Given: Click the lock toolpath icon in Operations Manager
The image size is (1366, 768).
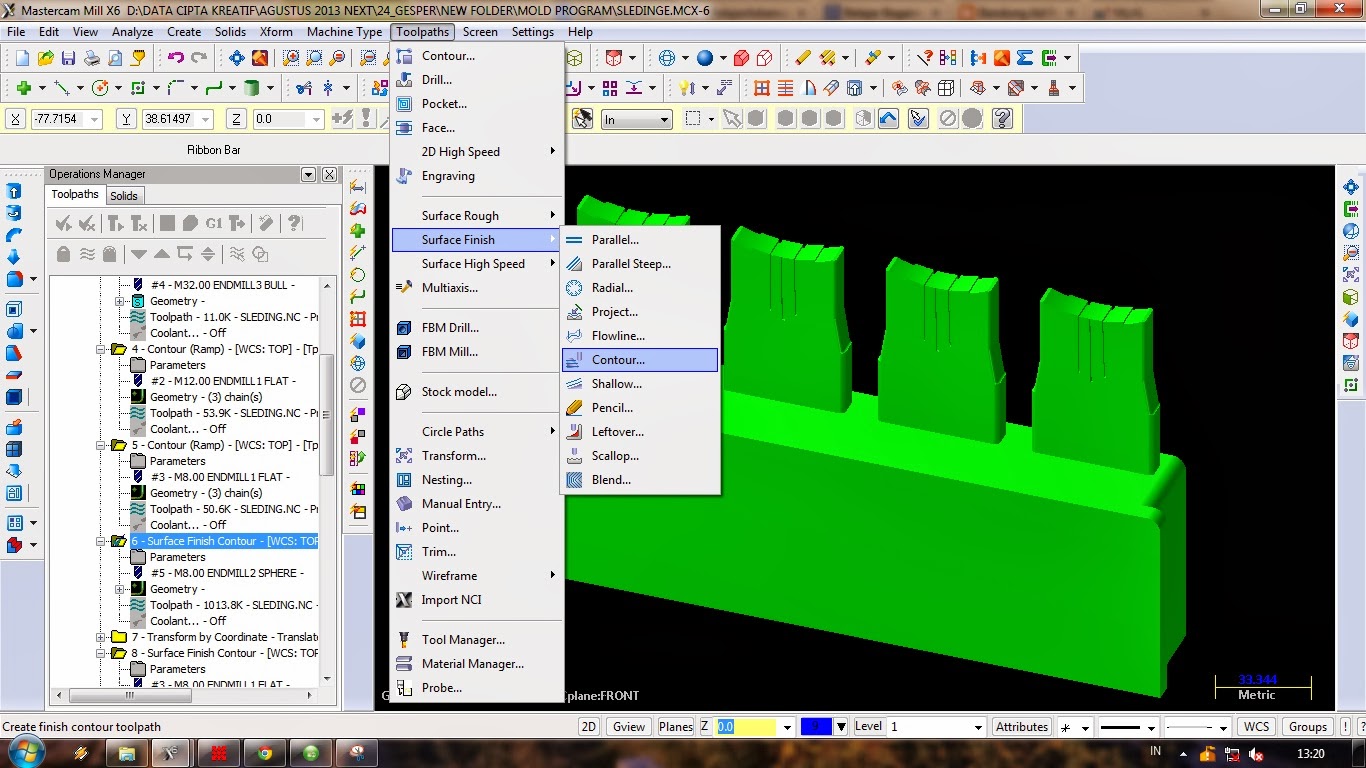Looking at the screenshot, I should click(x=62, y=253).
